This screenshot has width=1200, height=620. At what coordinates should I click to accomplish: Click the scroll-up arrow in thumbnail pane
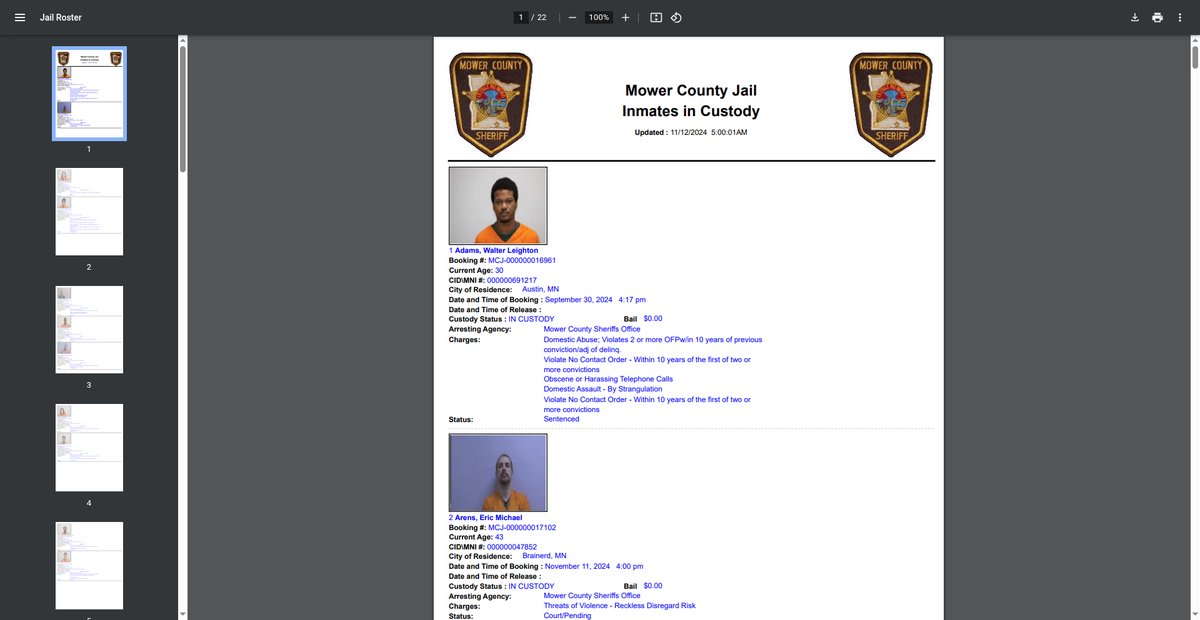(181, 41)
